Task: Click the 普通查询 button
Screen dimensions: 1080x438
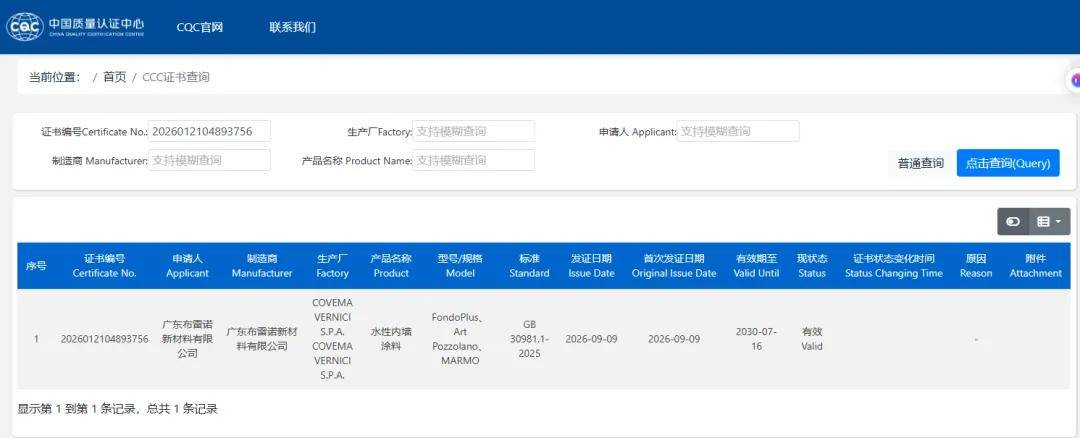Action: tap(920, 163)
